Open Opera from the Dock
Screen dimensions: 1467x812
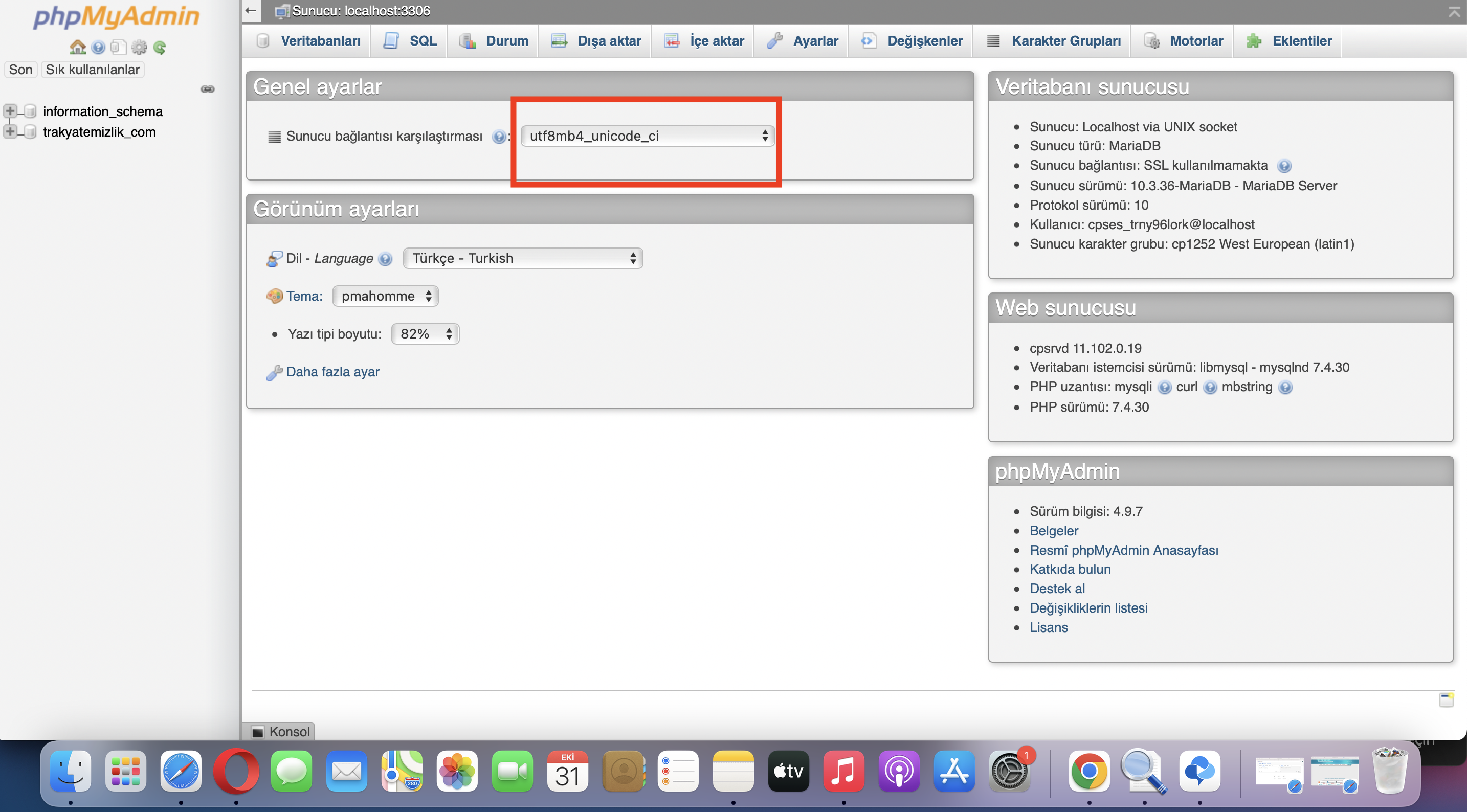coord(236,772)
